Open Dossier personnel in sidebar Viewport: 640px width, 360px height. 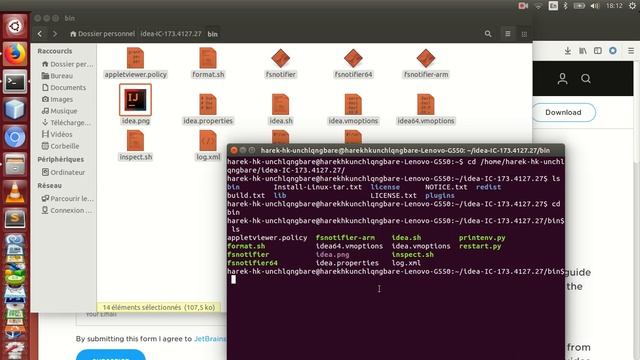pyautogui.click(x=67, y=64)
